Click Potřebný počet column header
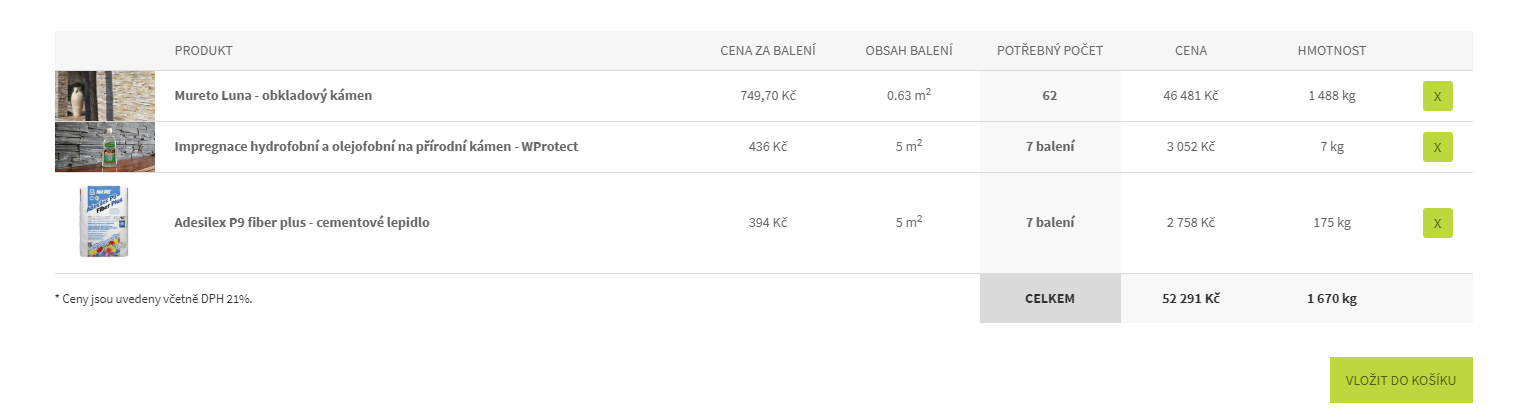 (1050, 51)
